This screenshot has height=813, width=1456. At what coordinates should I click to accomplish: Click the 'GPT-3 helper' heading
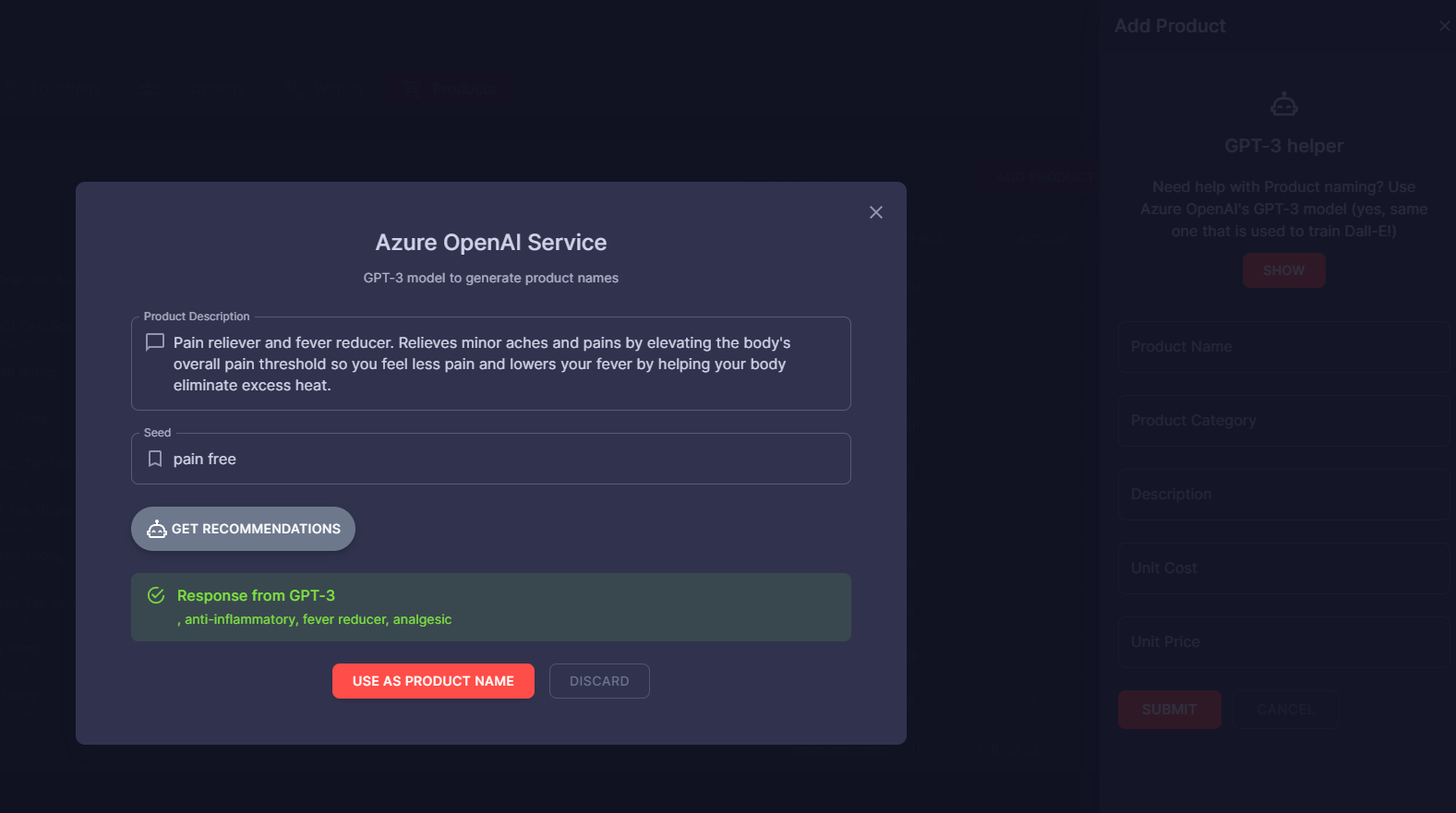(x=1283, y=146)
